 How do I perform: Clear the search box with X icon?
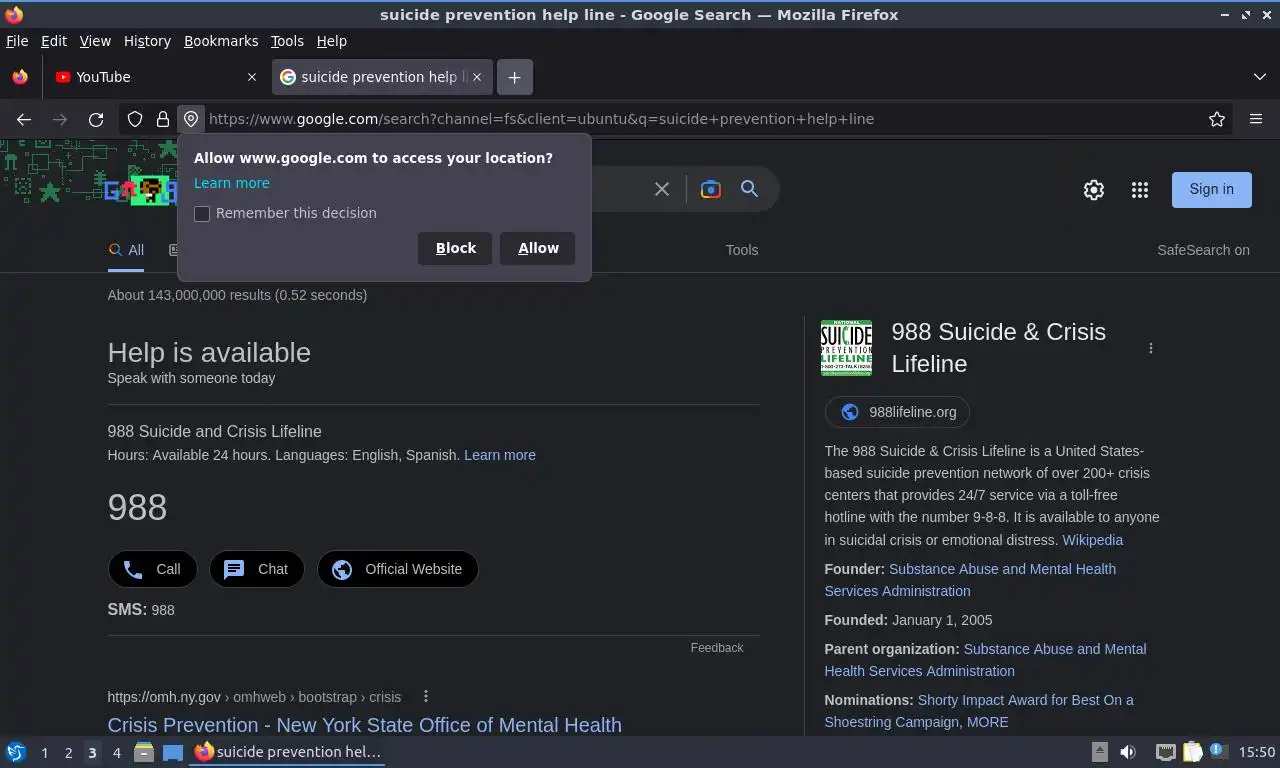[662, 189]
